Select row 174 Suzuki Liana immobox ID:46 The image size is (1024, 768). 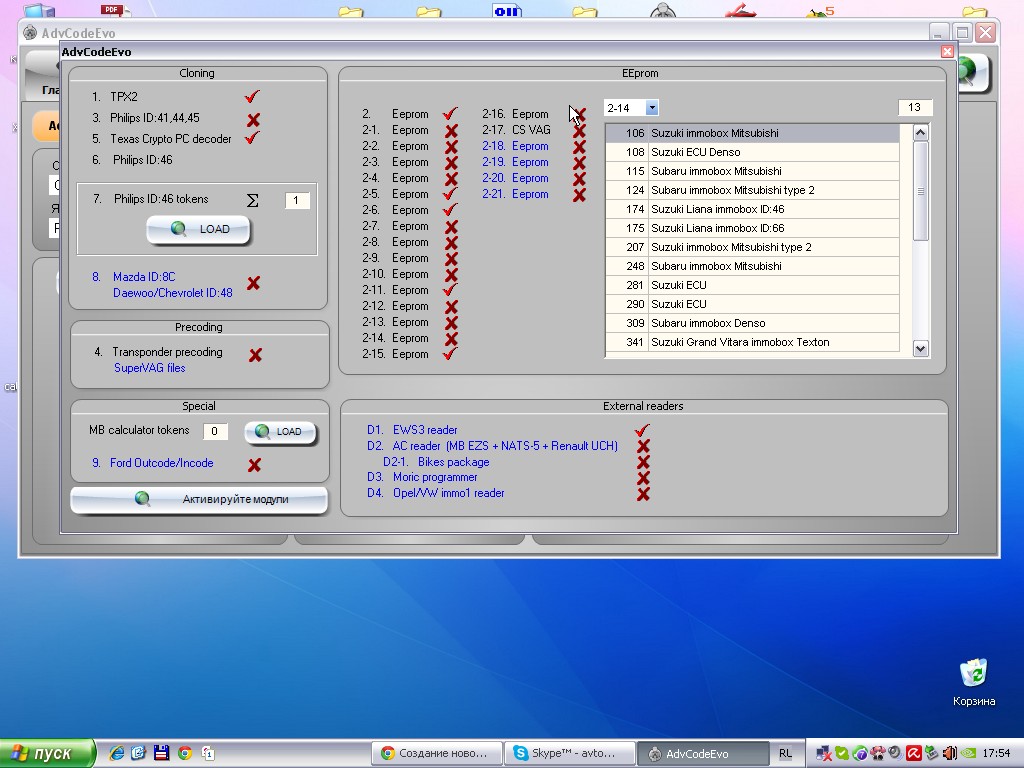point(752,209)
